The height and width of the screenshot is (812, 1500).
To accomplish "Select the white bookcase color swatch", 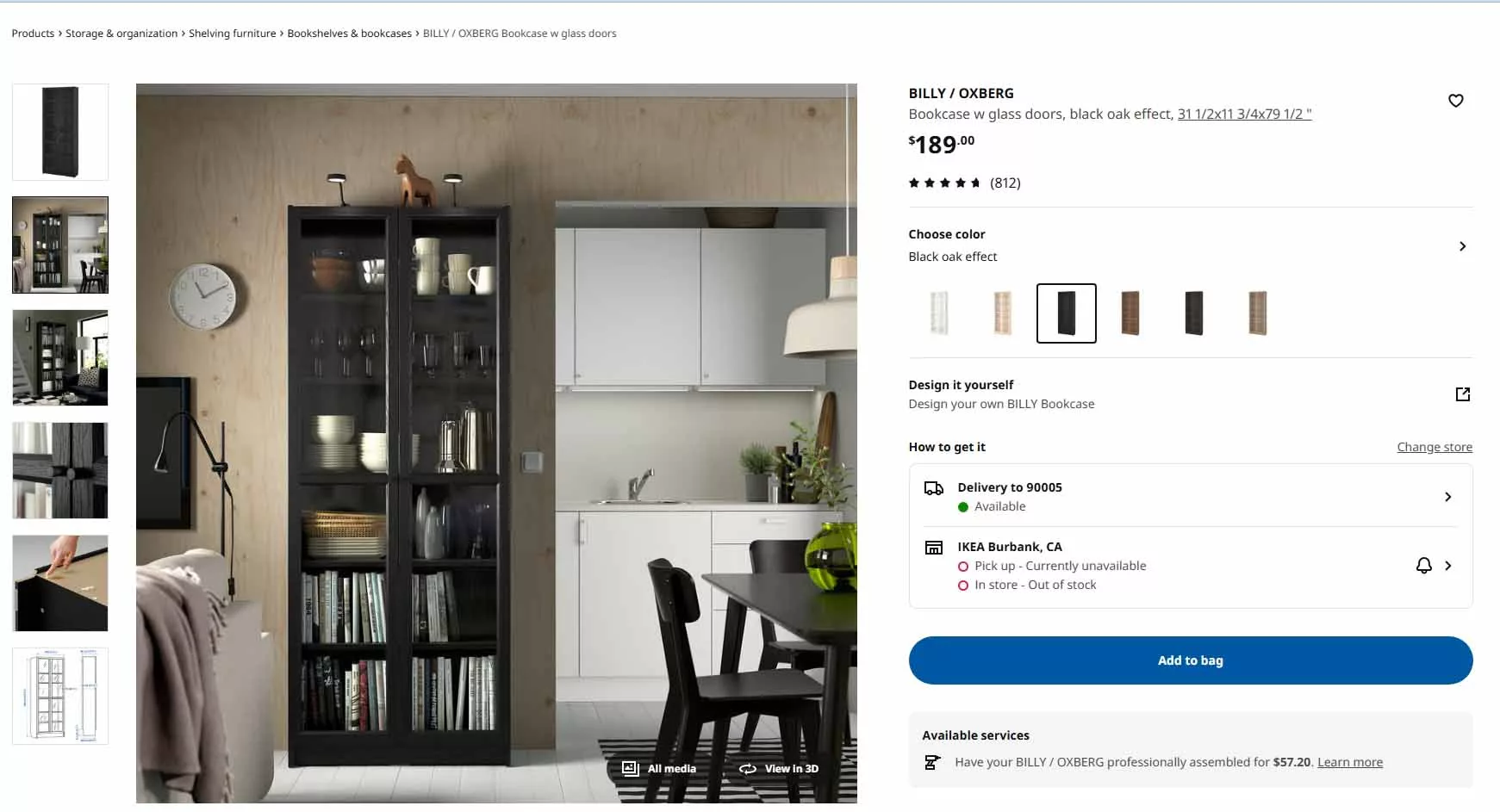I will [x=939, y=313].
